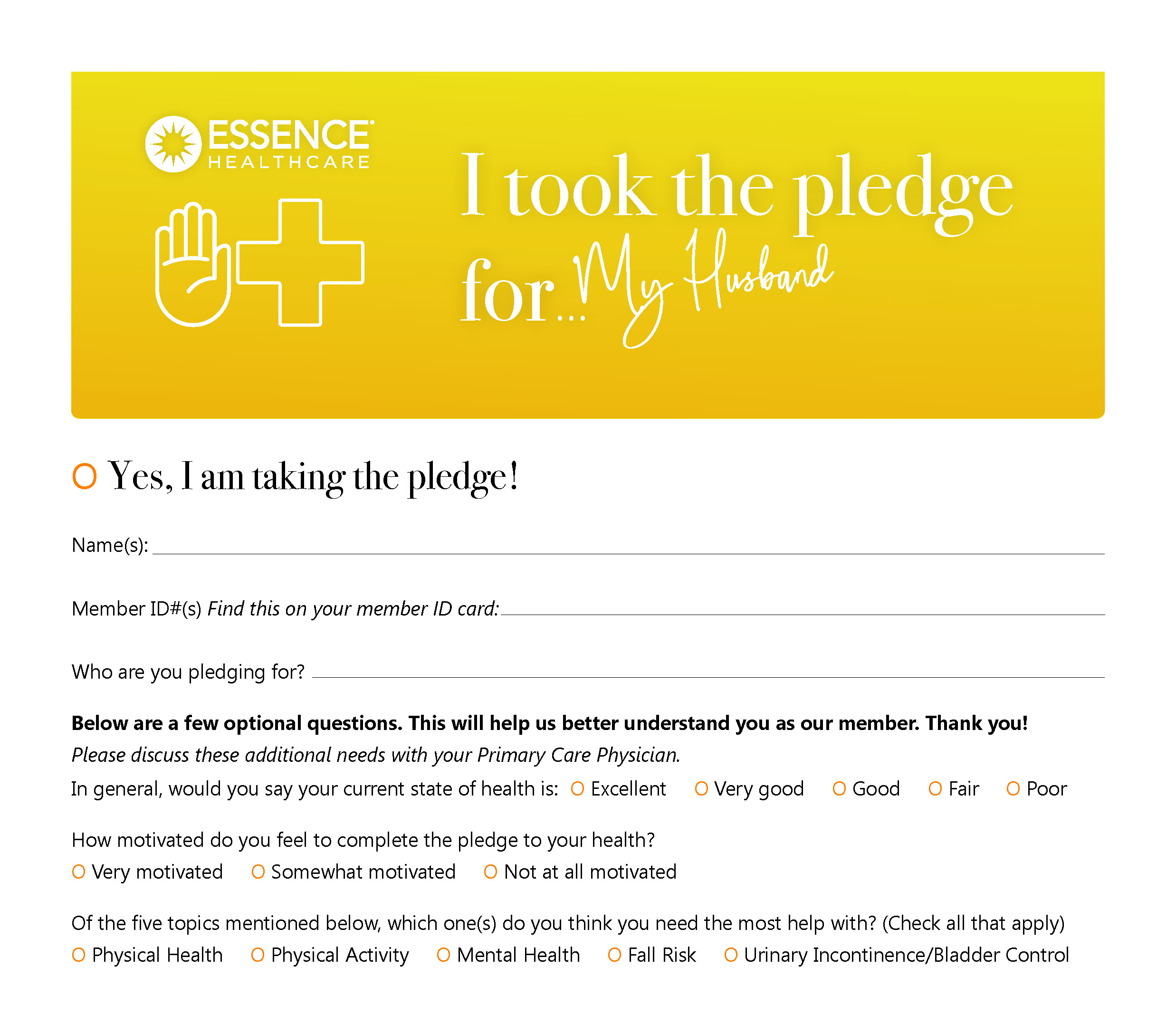Viewport: 1176px width, 1033px height.
Task: Select Poor for state of health
Action: pos(1013,788)
